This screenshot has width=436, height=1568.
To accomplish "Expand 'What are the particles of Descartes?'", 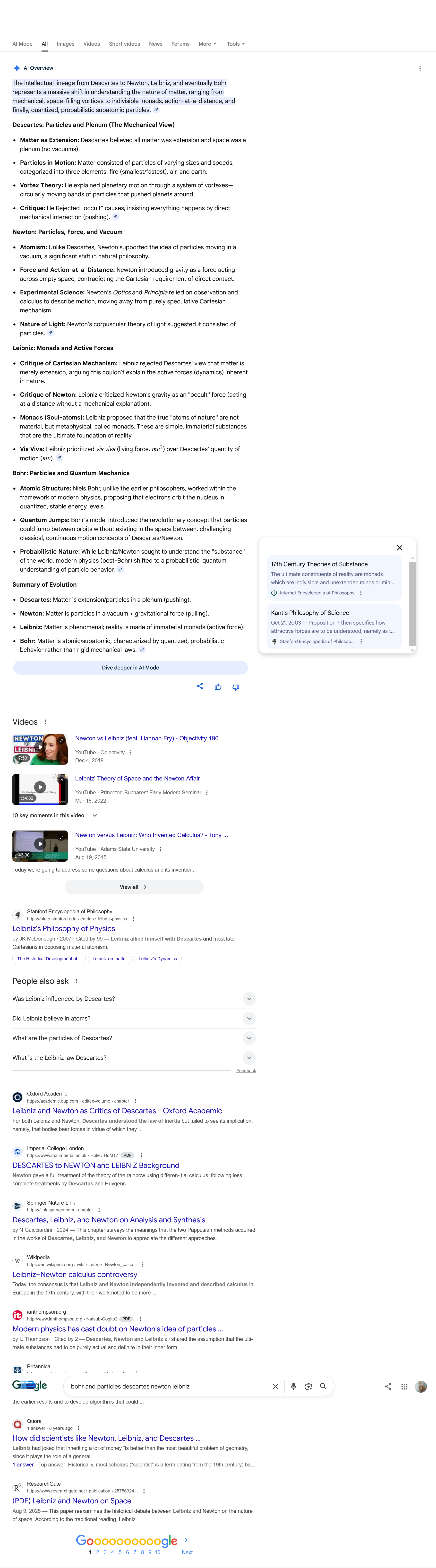I will pos(134,1038).
